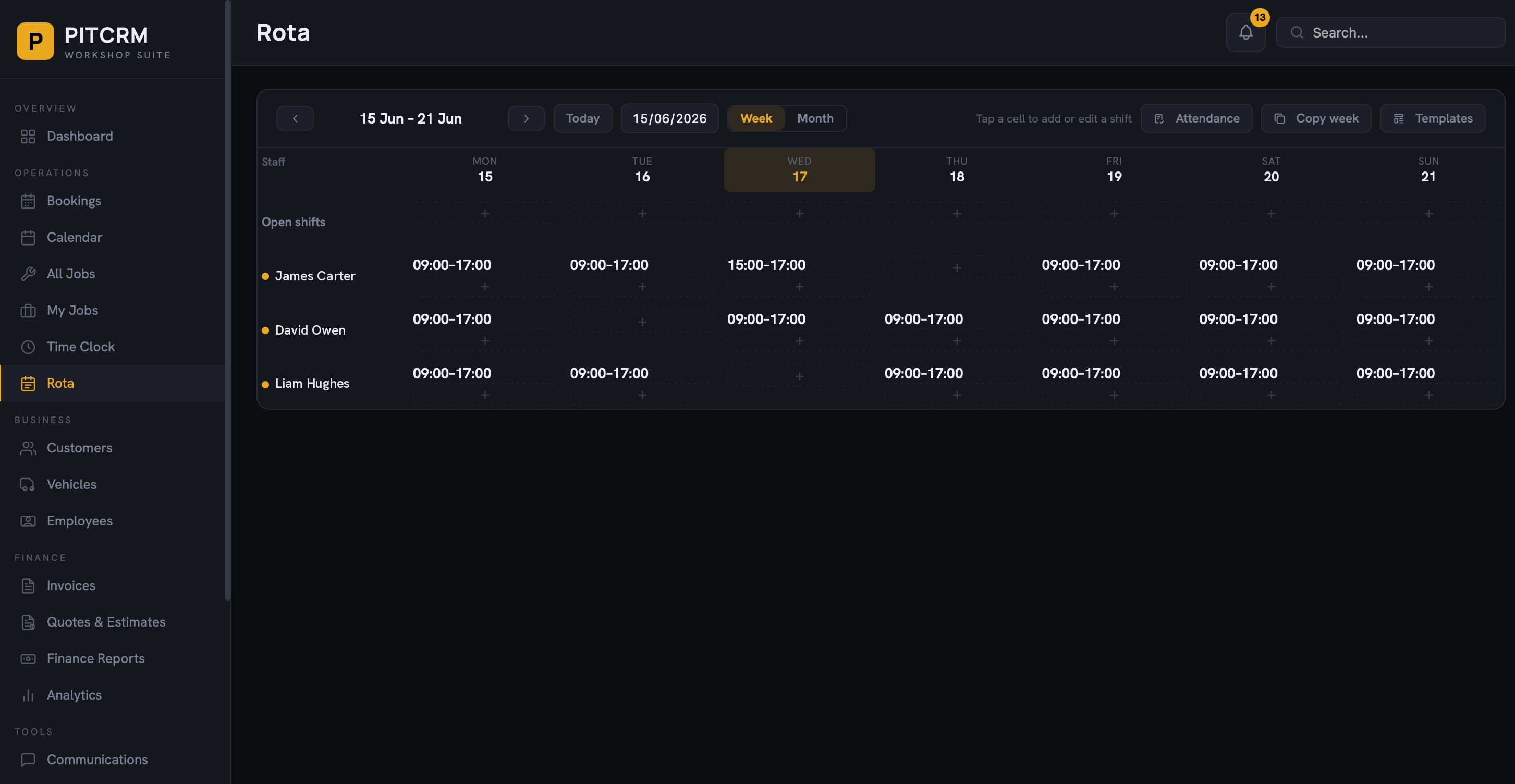Screen dimensions: 1515x784
Task: Add extra shift under James Carter's Saturday
Action: [x=1271, y=286]
